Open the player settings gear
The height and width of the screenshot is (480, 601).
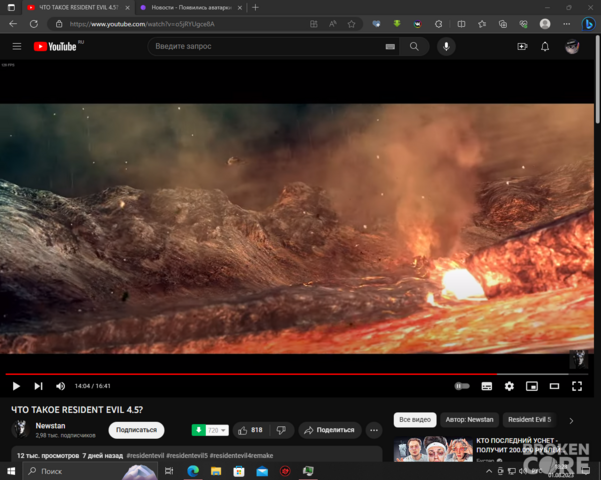tap(509, 386)
